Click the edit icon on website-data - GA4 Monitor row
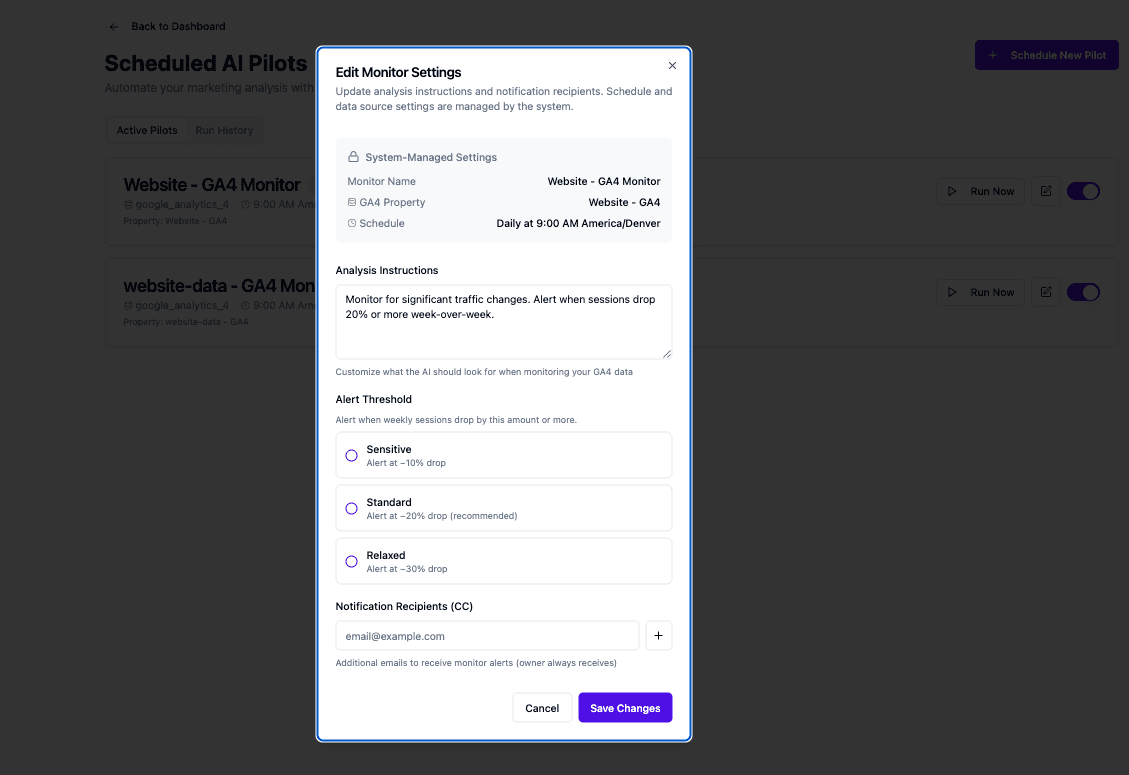 coord(1044,291)
